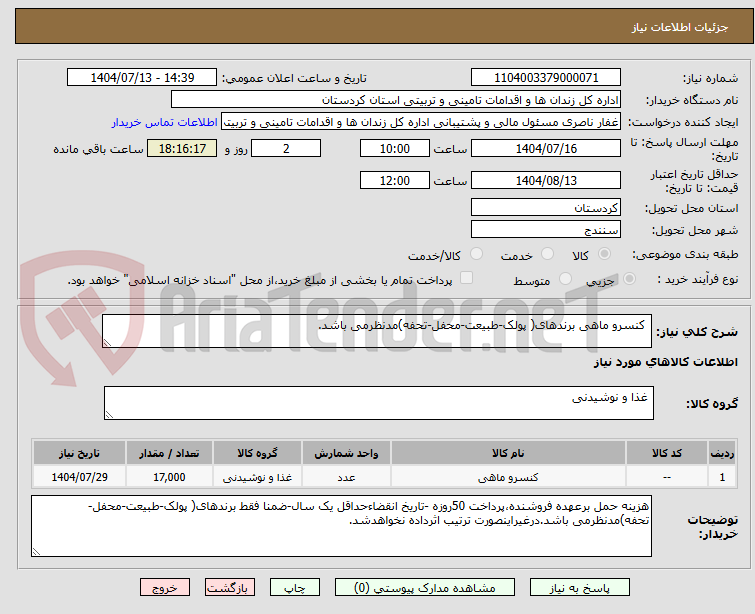Viewport: 755px width, 614px height.
Task: Click the 1404/07/29 need date cell
Action: 79,477
